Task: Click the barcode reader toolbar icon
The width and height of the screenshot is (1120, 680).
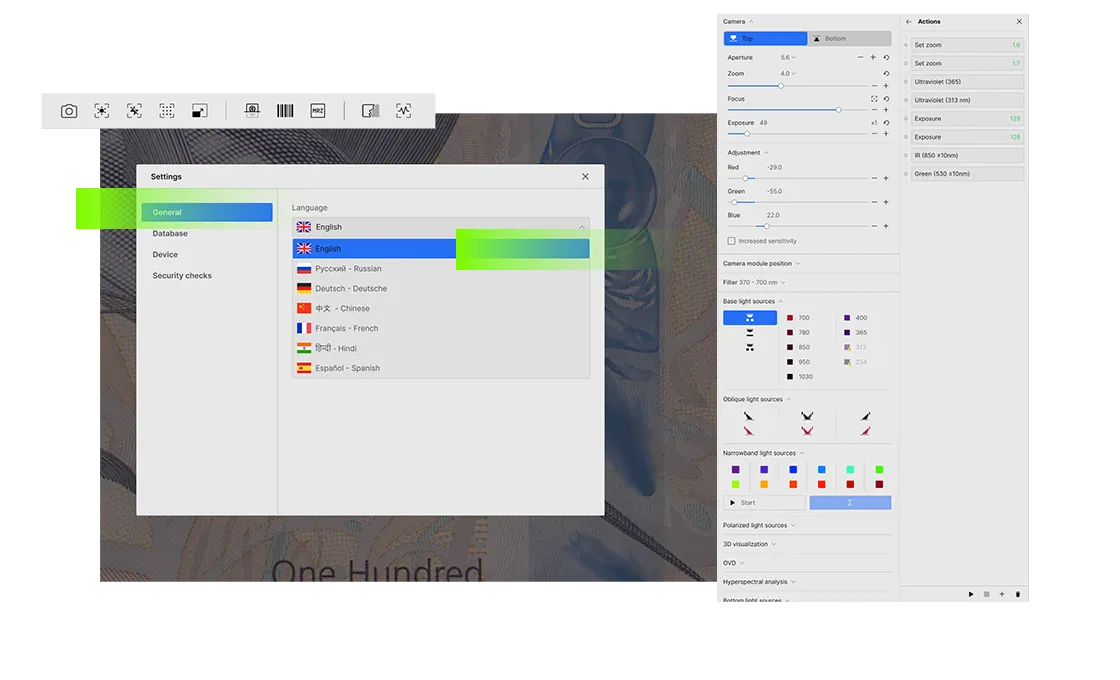Action: [x=285, y=111]
